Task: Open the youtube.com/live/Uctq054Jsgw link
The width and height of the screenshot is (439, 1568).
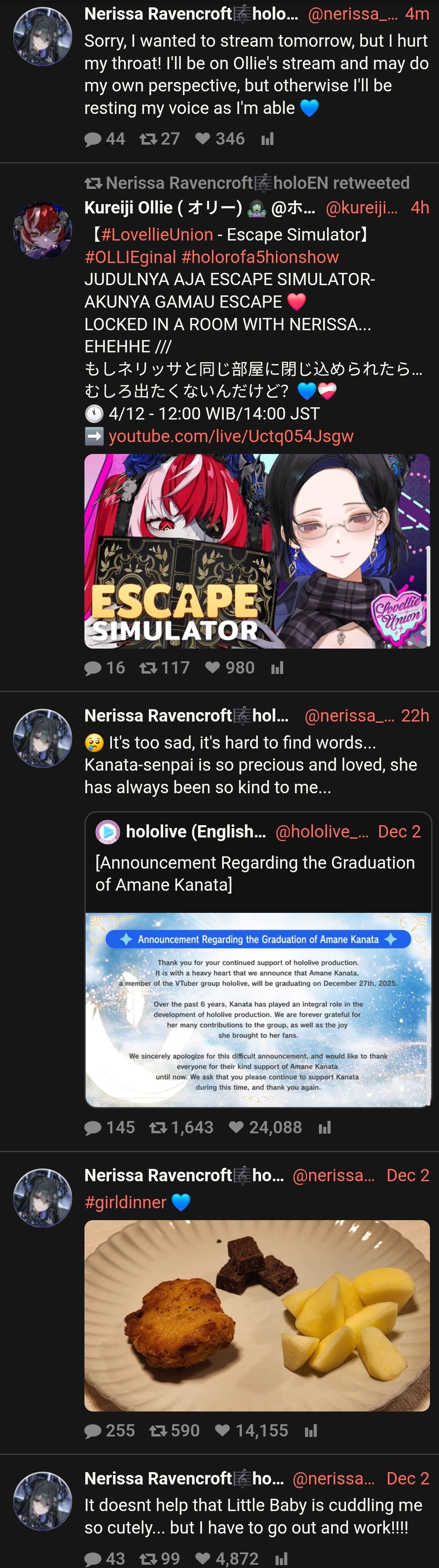Action: [x=231, y=436]
